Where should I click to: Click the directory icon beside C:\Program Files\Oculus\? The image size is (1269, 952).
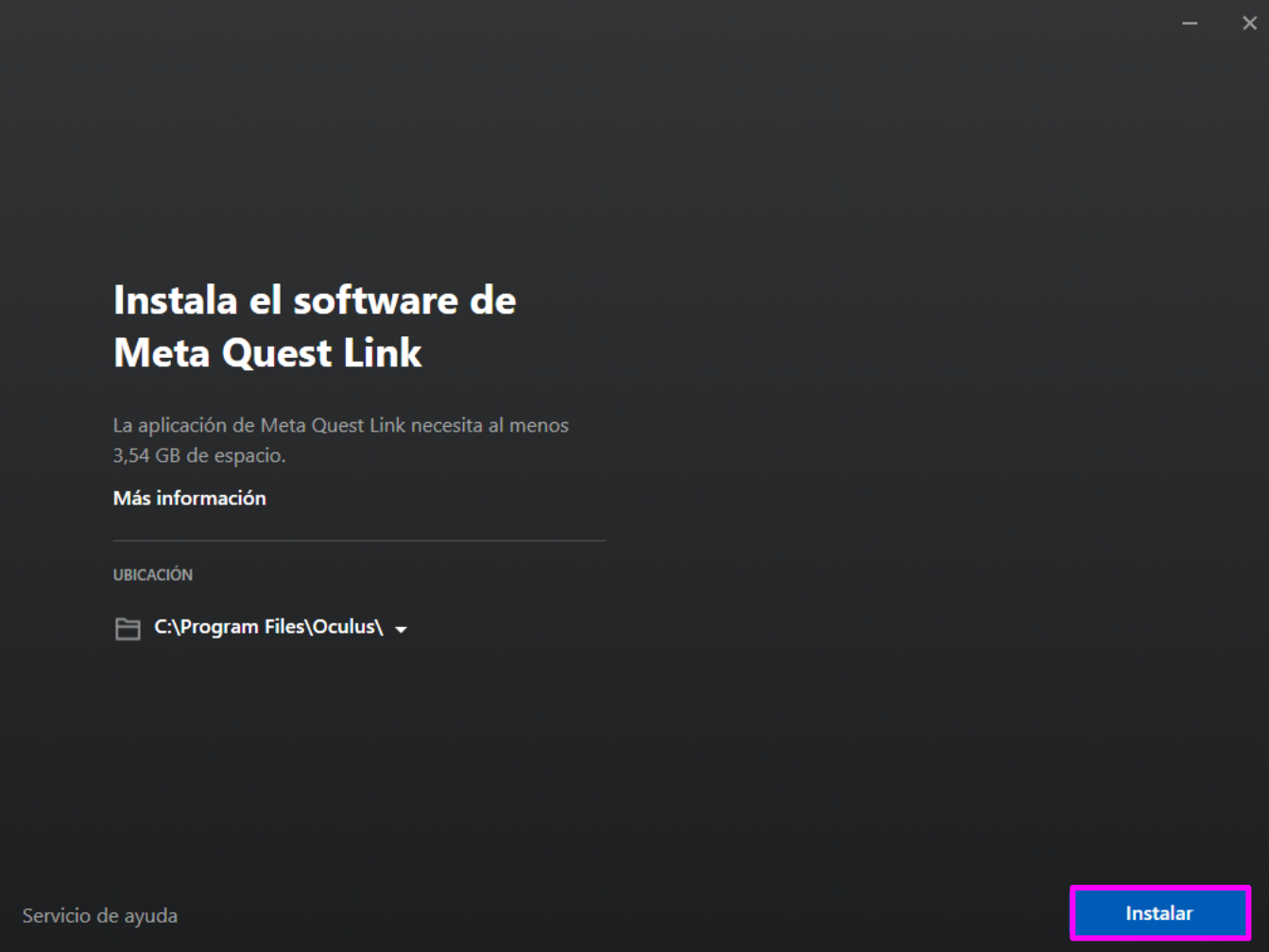(129, 627)
